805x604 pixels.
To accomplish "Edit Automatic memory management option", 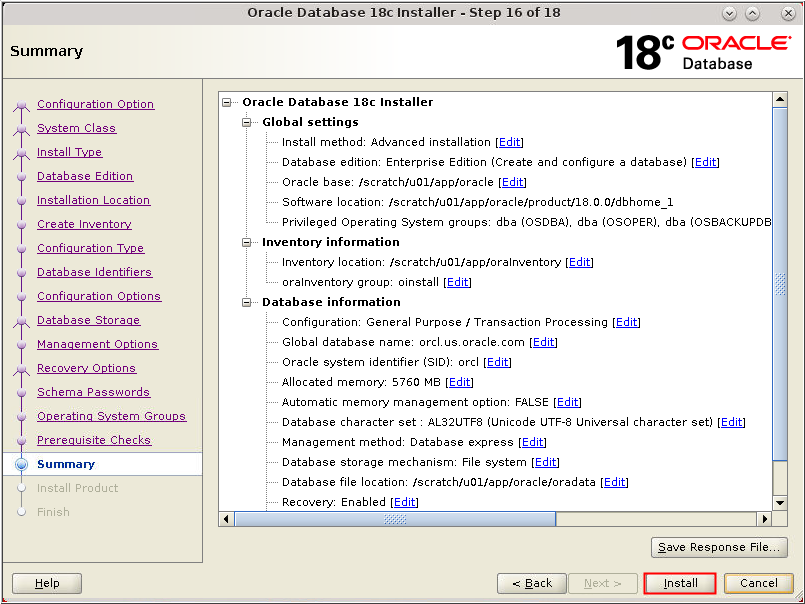I will (567, 403).
